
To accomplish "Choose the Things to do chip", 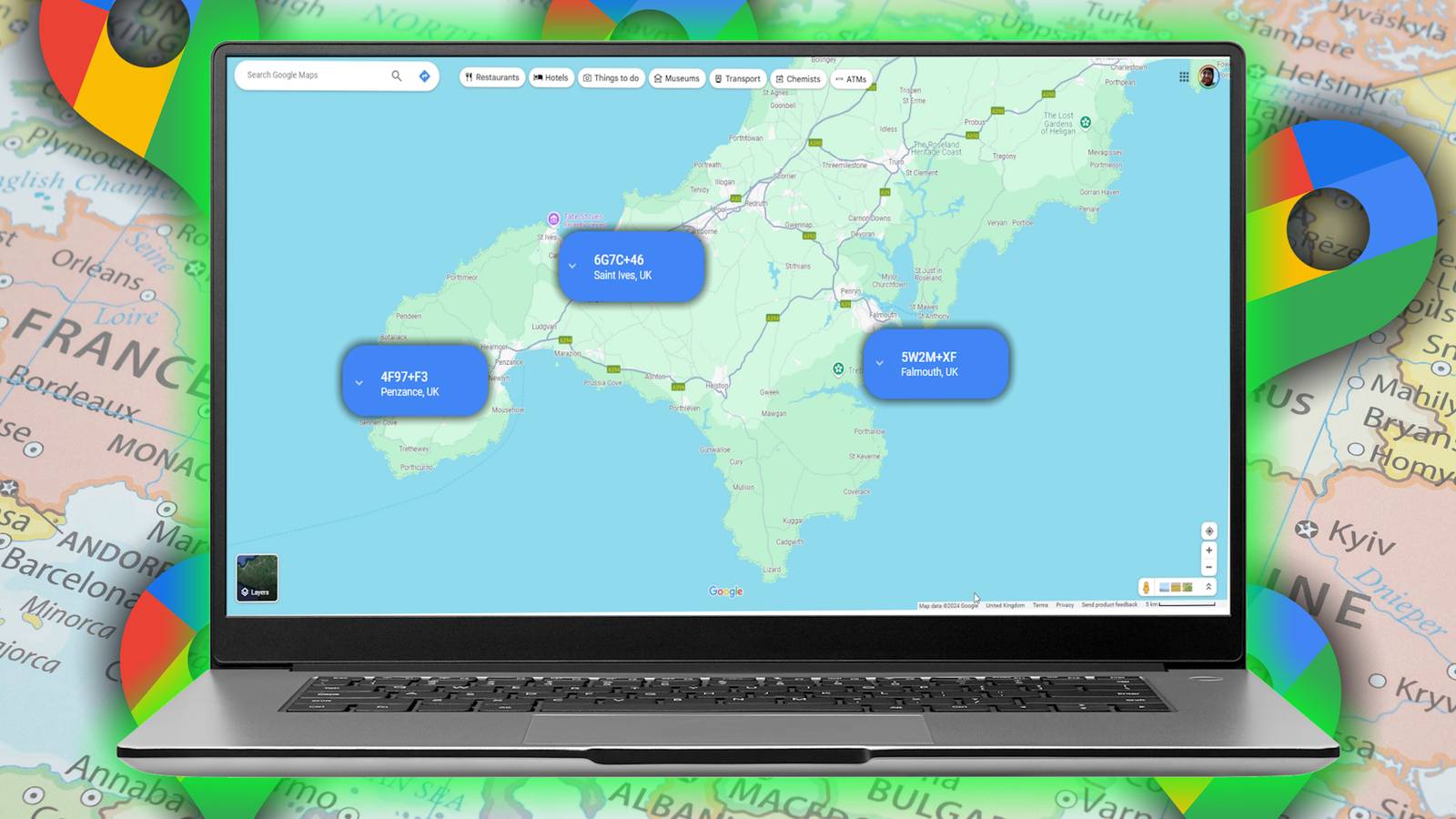I will click(x=612, y=78).
